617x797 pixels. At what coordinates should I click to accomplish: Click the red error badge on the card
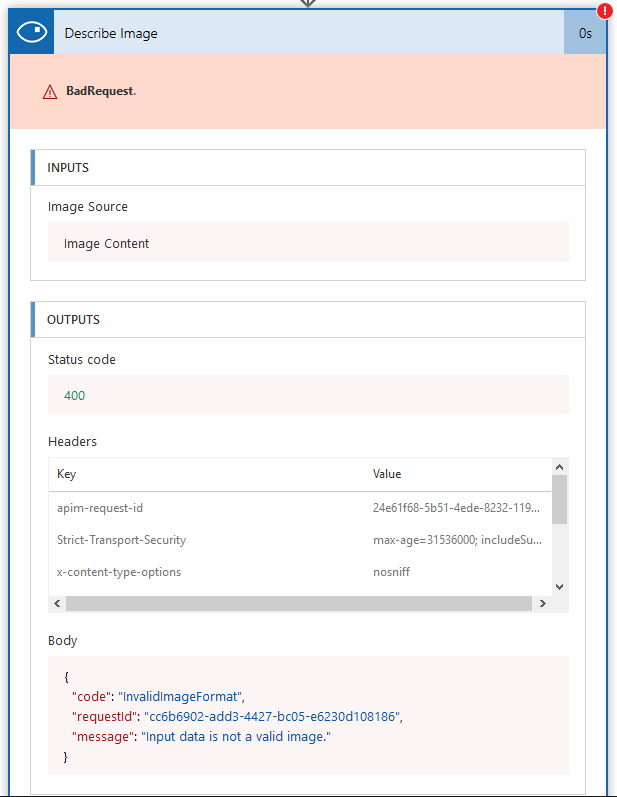point(603,12)
